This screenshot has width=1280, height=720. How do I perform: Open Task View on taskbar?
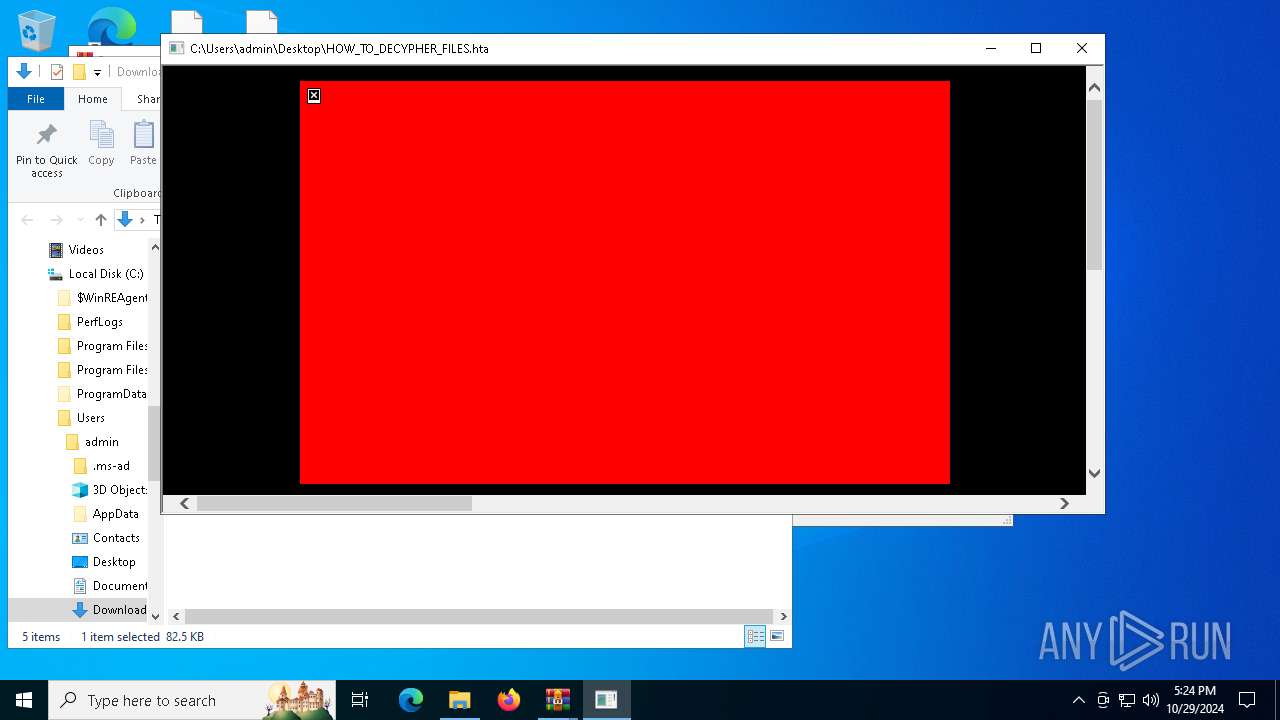click(360, 700)
